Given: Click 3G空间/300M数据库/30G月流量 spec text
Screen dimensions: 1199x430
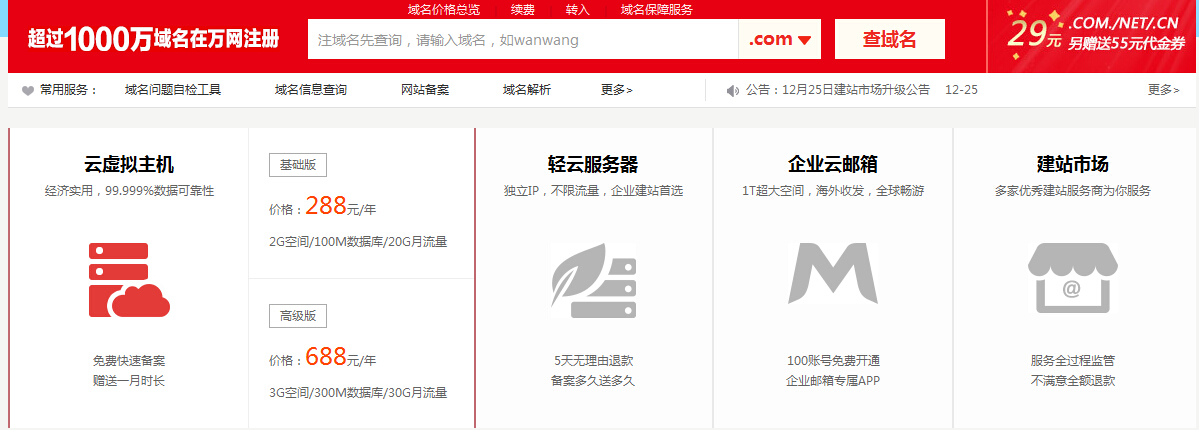Looking at the screenshot, I should 358,393.
